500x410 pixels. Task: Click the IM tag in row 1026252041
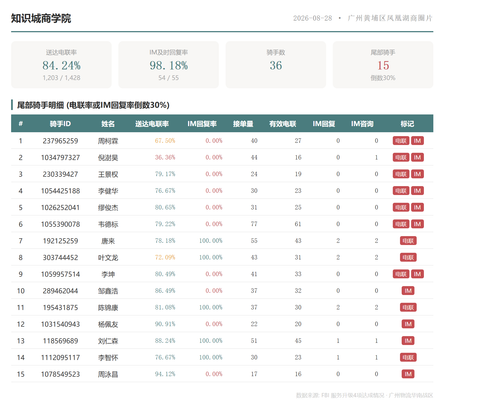(x=417, y=207)
